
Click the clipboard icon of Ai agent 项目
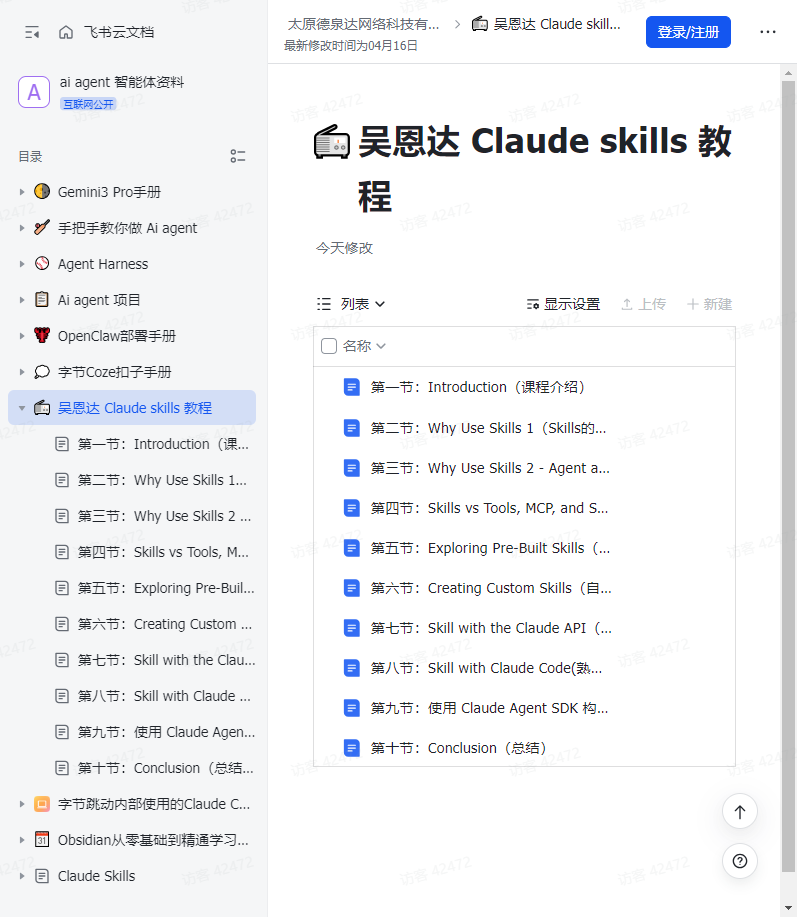(42, 299)
